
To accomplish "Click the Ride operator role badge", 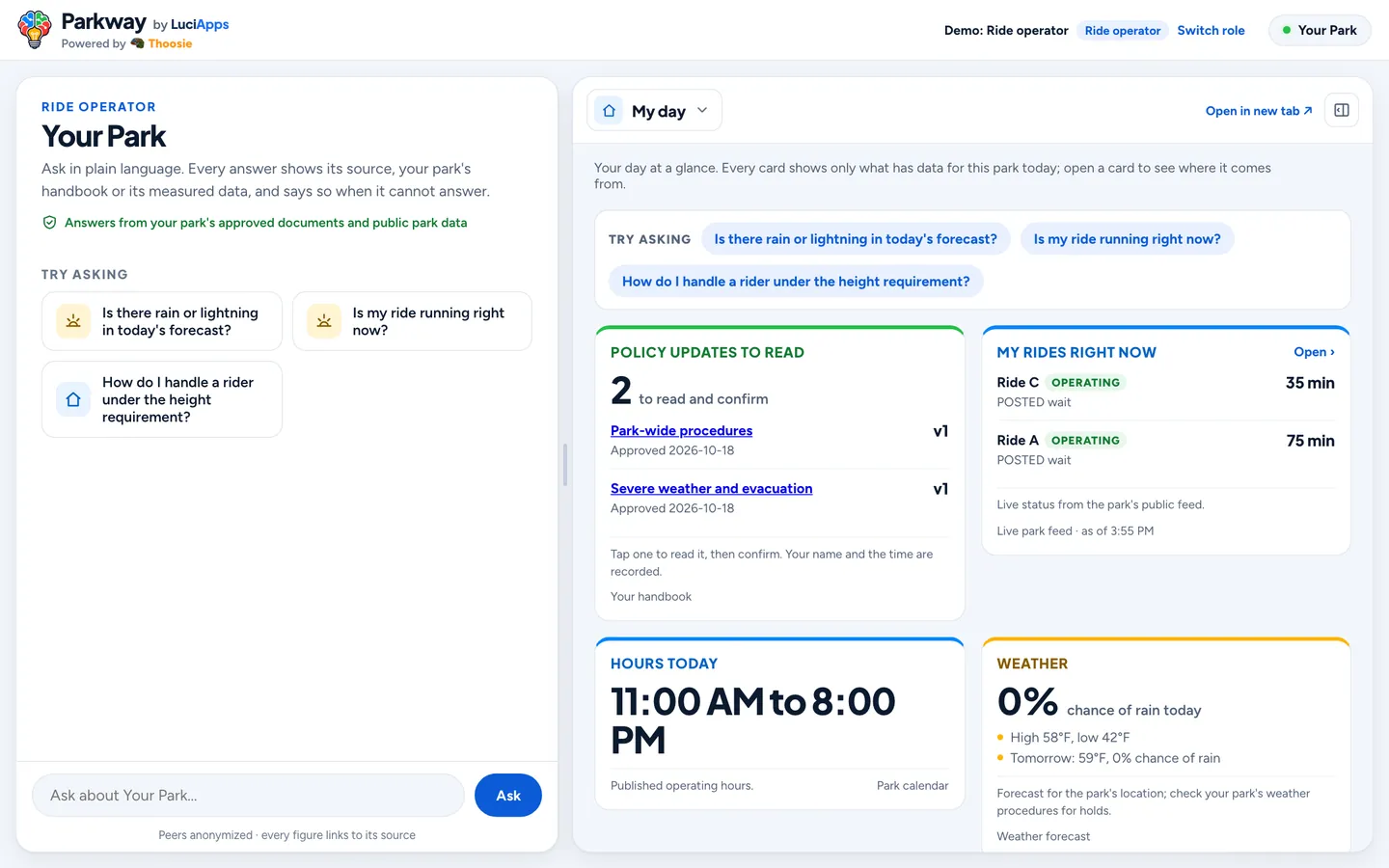I will click(1123, 31).
